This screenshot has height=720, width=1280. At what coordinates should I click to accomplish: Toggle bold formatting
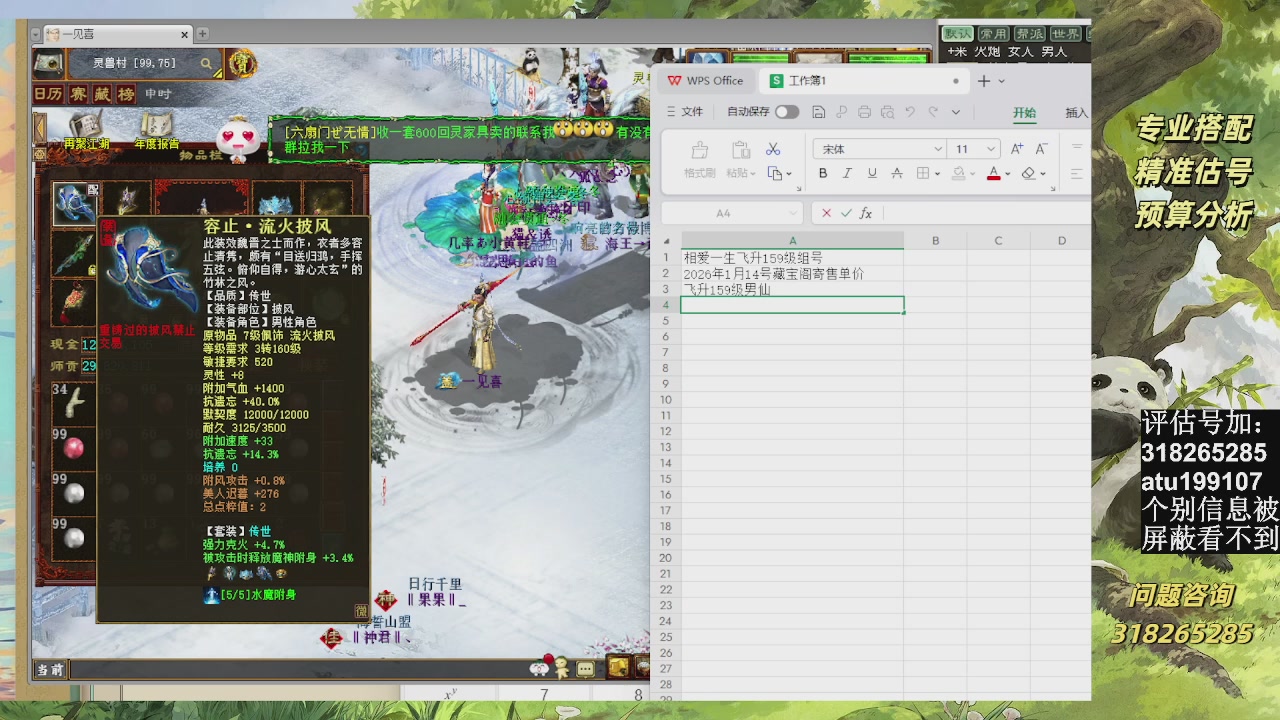tap(823, 173)
